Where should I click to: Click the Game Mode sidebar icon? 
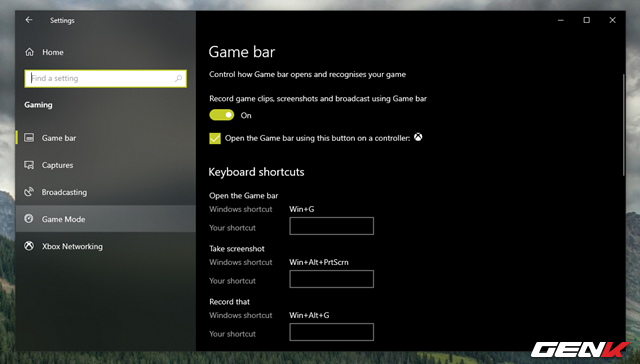click(x=29, y=219)
